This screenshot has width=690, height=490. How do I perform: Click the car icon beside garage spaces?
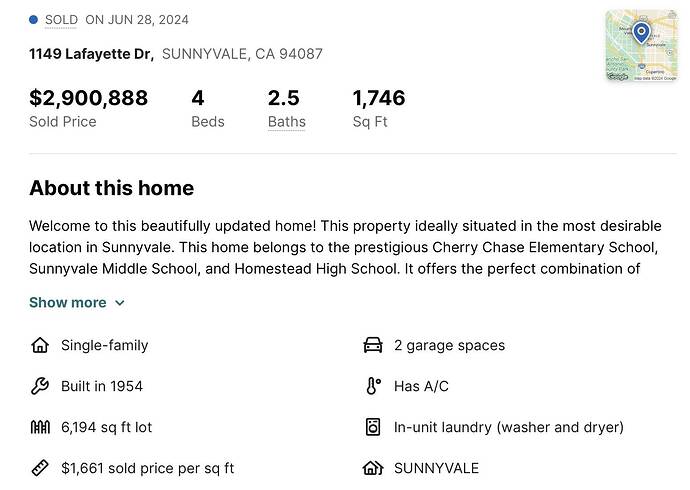(373, 345)
